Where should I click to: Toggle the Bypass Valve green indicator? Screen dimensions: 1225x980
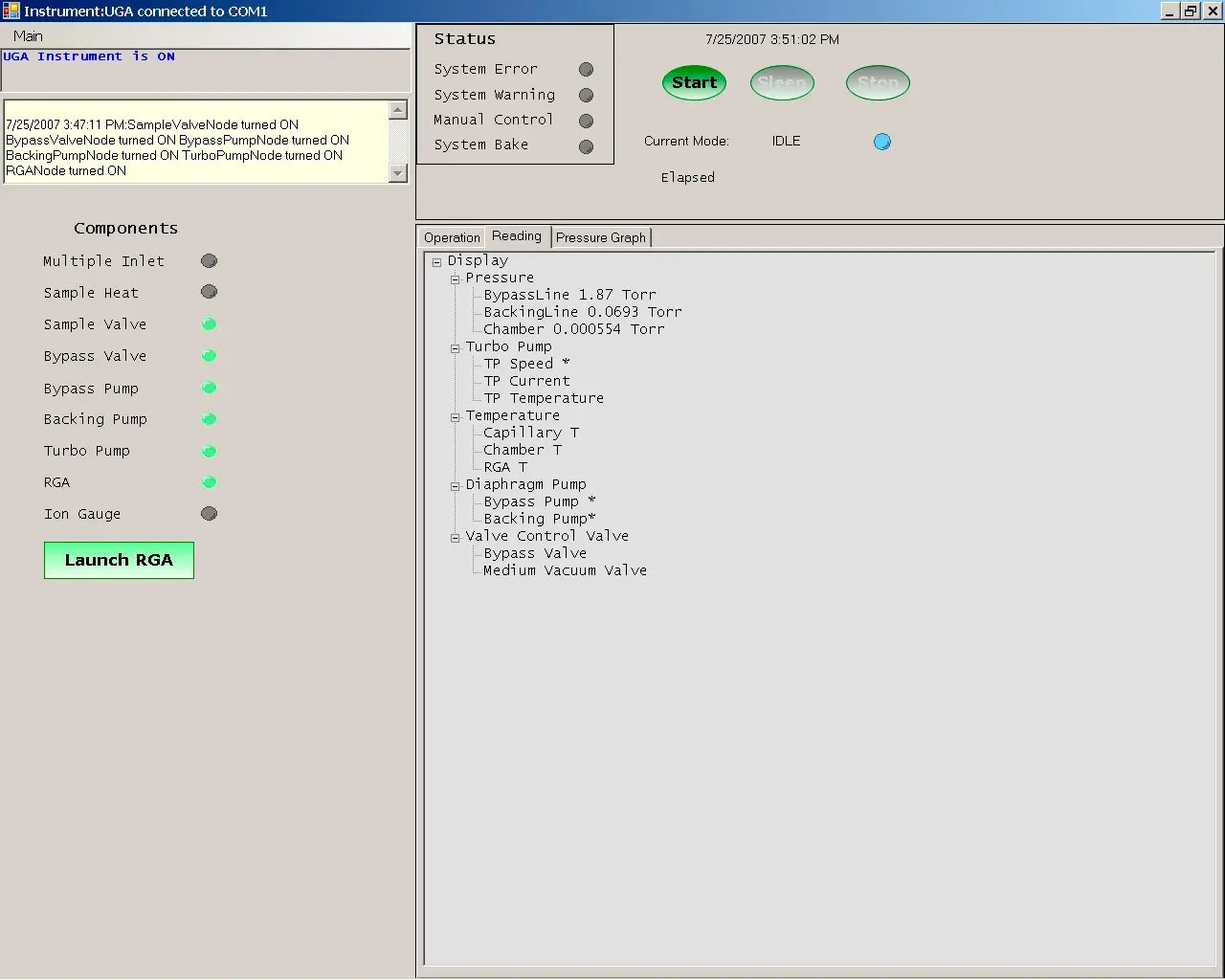point(209,356)
